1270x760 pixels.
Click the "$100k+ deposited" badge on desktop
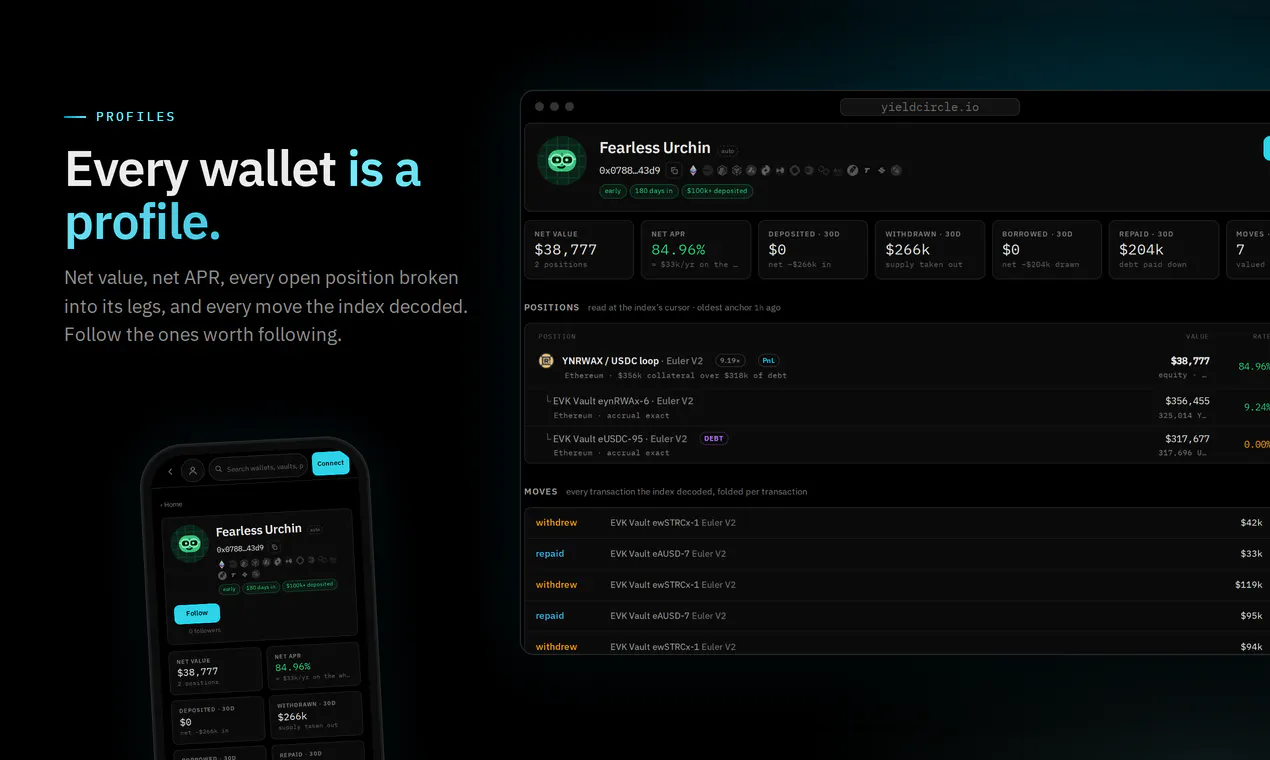717,191
